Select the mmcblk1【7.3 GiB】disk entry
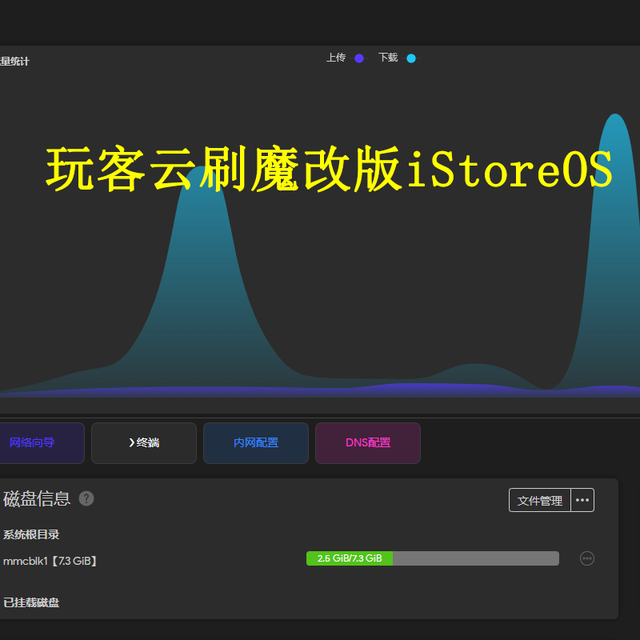The image size is (640, 640). [50, 561]
